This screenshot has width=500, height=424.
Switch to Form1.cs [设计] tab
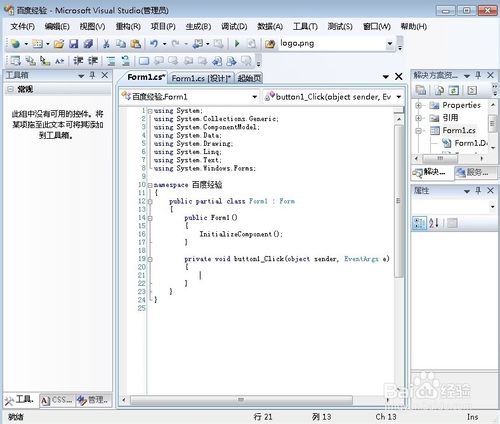point(201,78)
